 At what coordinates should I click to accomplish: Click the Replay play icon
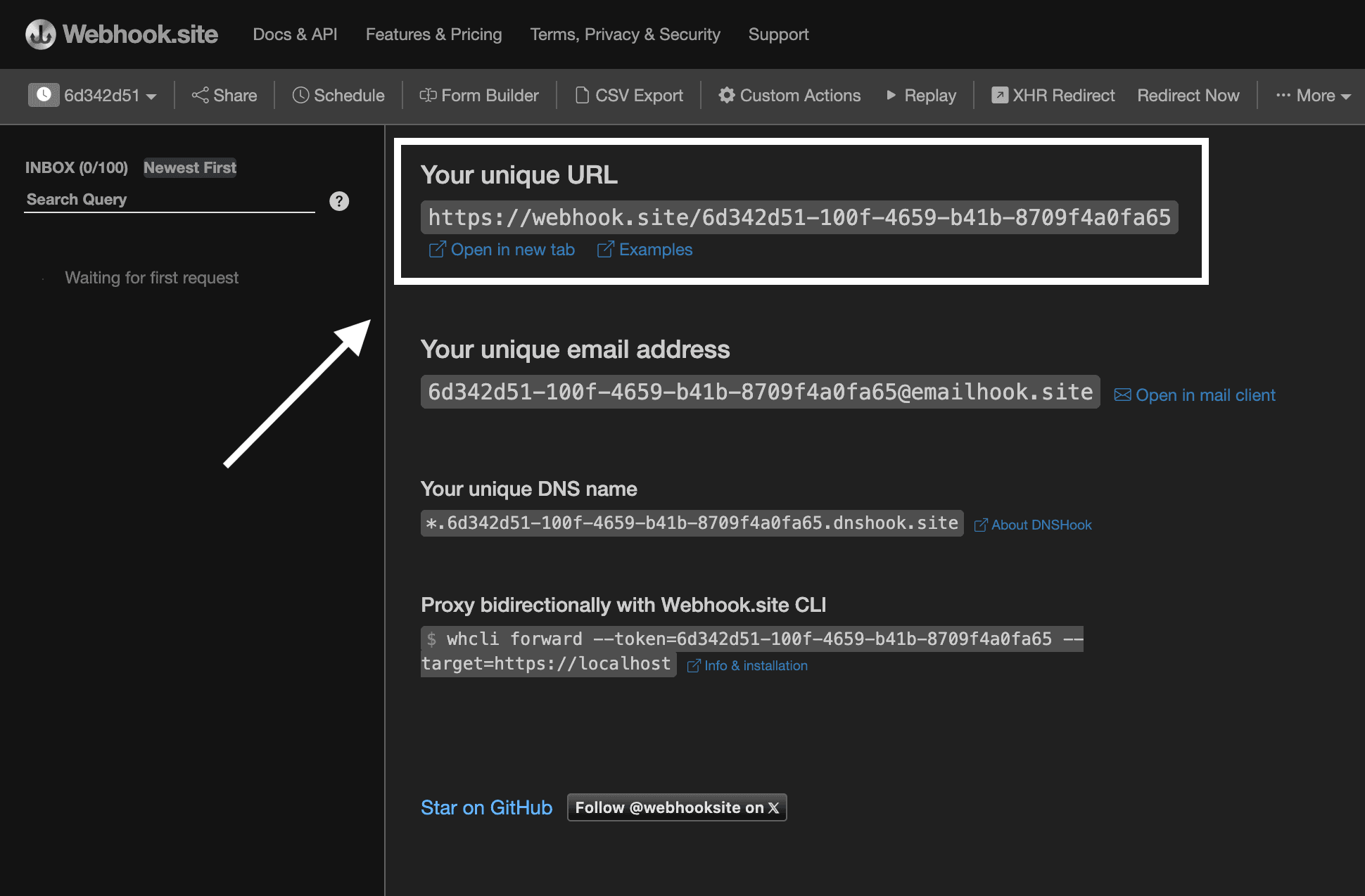[892, 96]
